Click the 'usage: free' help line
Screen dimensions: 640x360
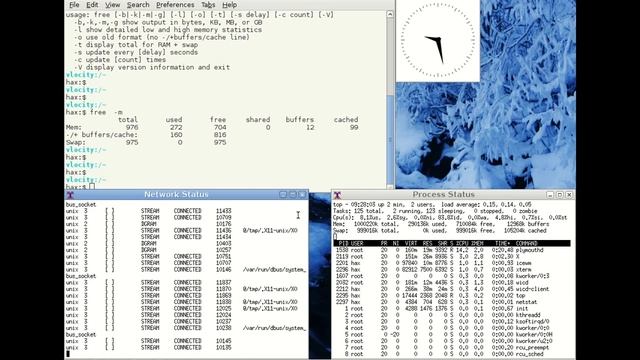click(x=200, y=15)
